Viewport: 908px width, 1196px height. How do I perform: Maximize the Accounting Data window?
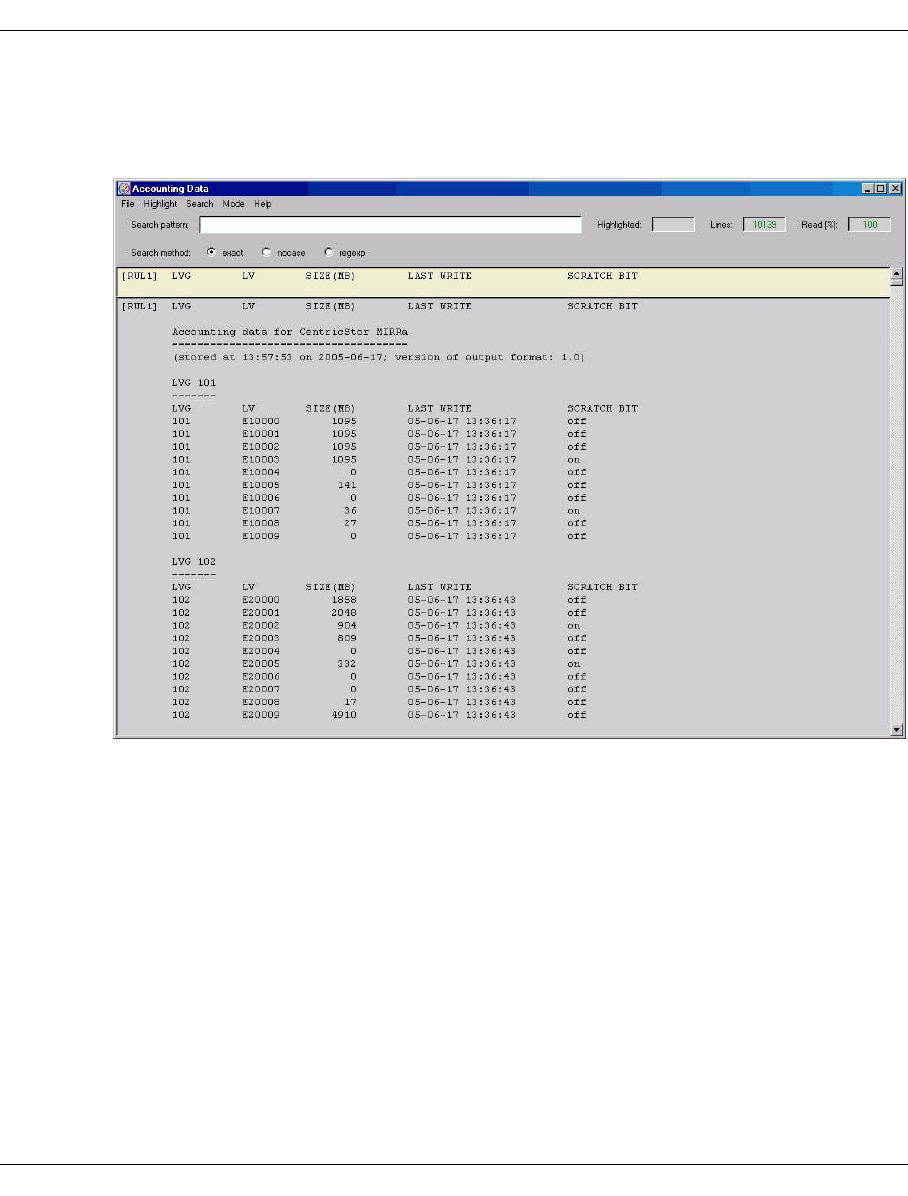pyautogui.click(x=881, y=188)
